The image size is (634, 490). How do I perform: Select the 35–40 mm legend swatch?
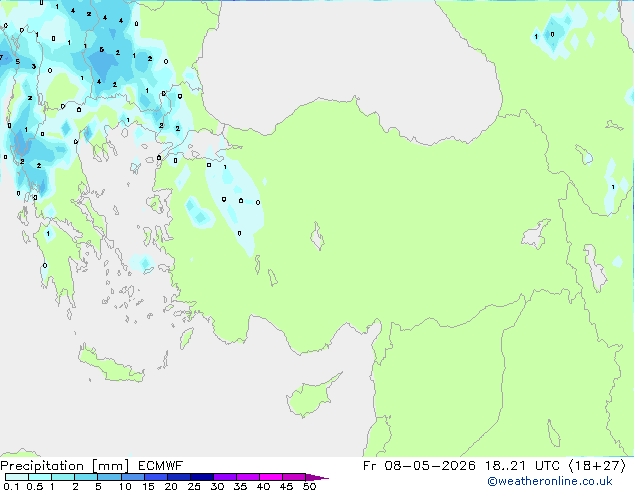[x=248, y=477]
